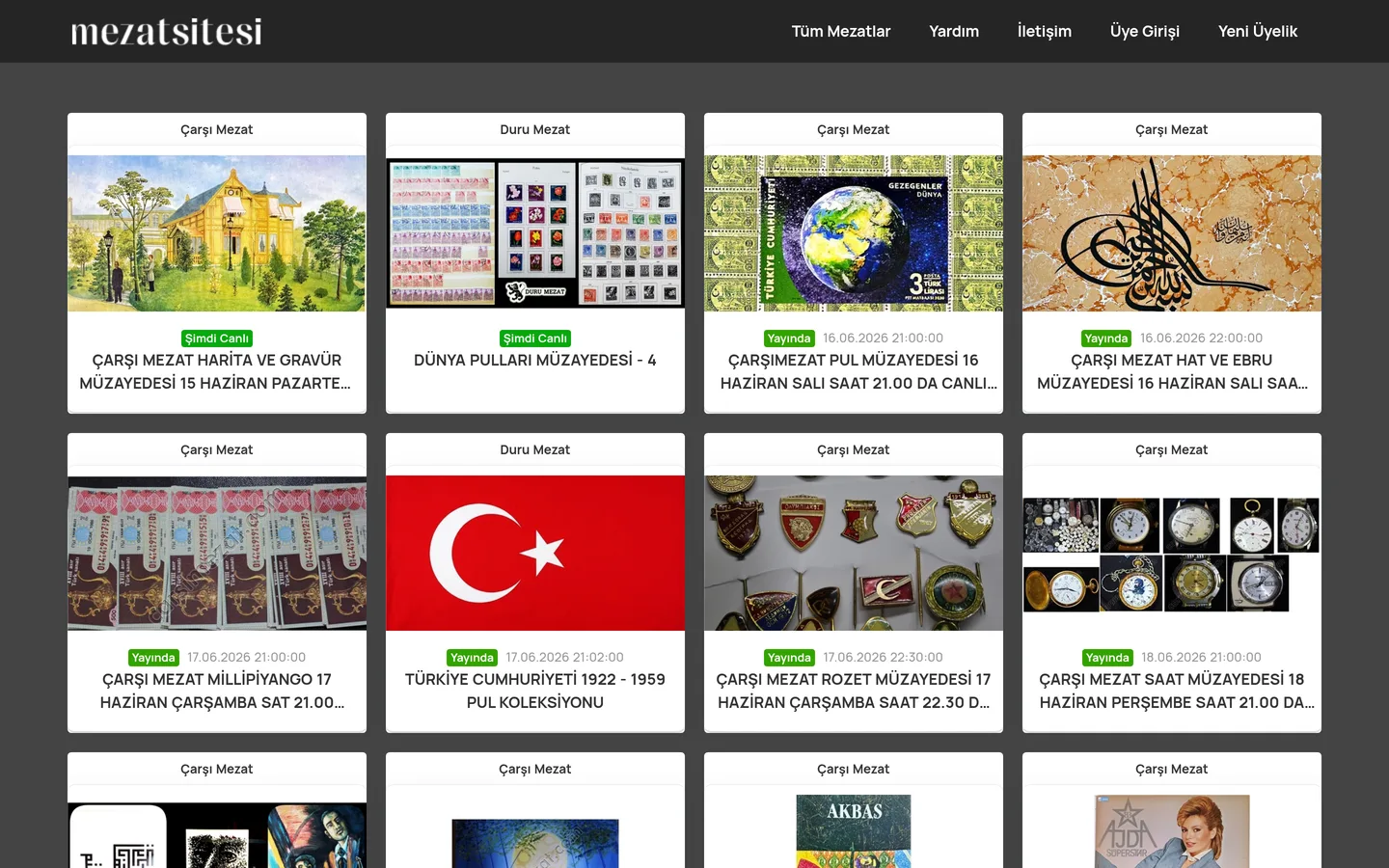
Task: Click the date 17.06.2026 21:02:00
Action: click(564, 658)
